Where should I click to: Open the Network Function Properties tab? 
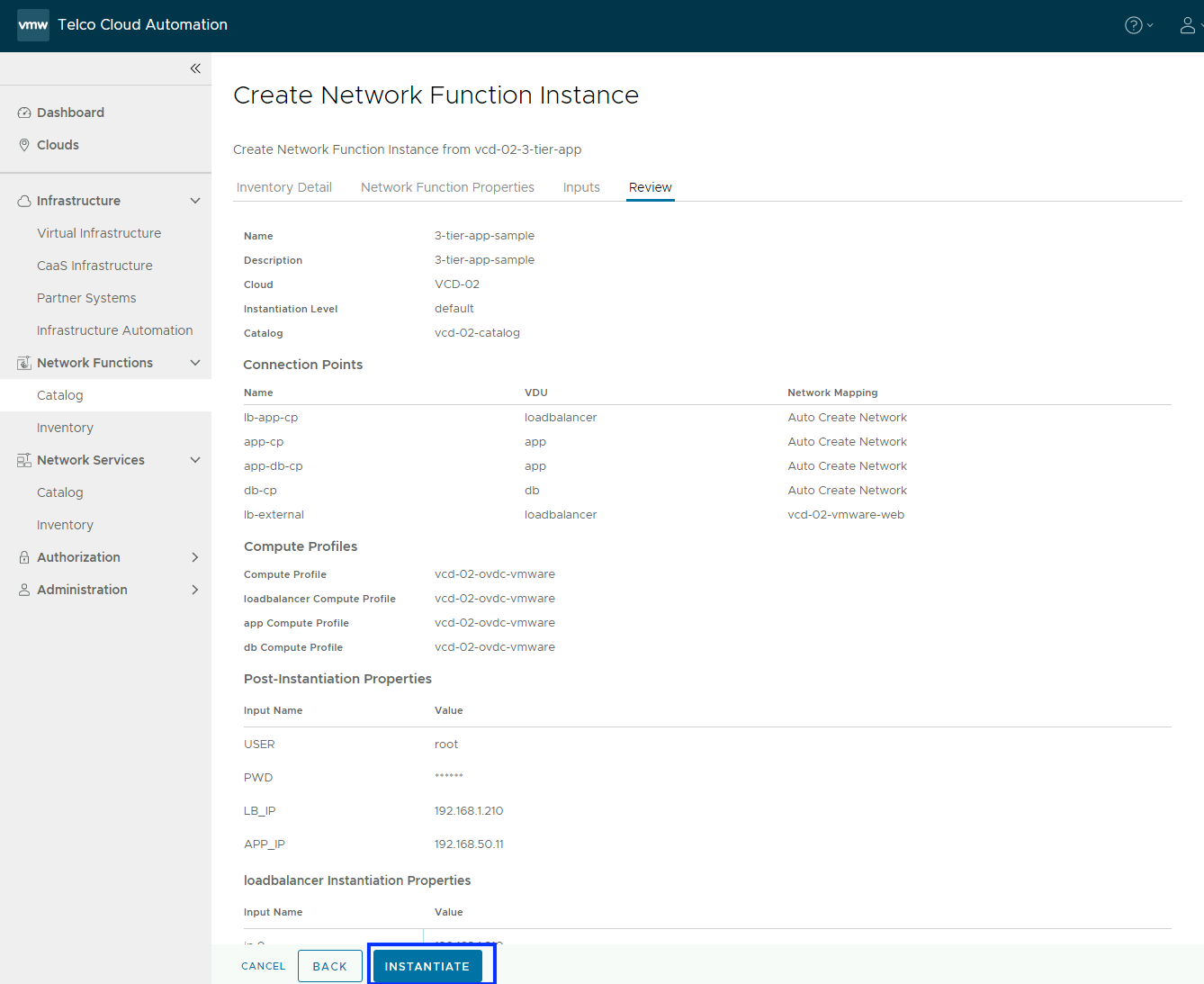tap(447, 187)
